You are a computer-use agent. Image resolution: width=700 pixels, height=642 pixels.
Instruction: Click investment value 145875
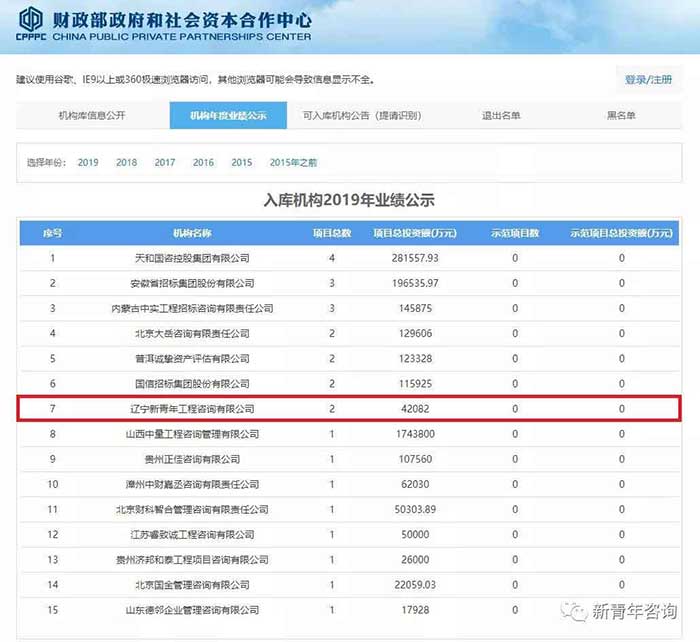click(415, 308)
